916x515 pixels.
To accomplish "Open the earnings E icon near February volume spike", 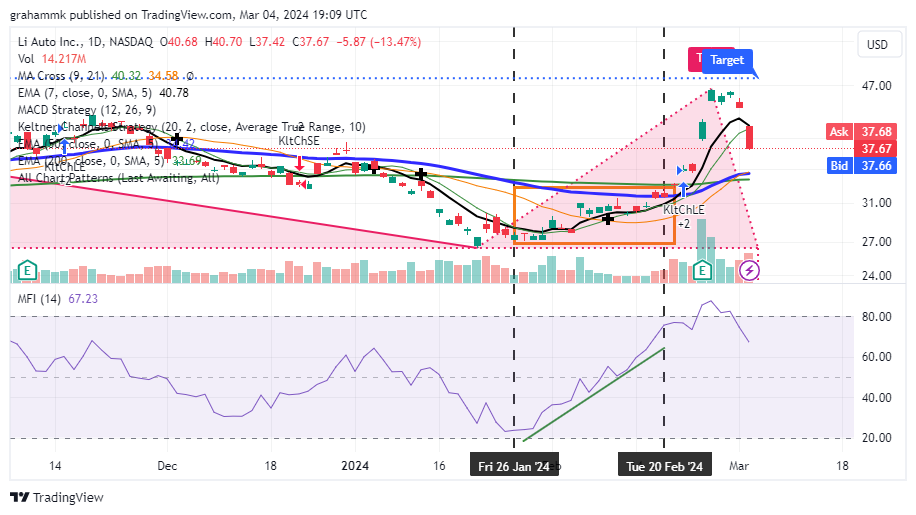I will point(702,270).
